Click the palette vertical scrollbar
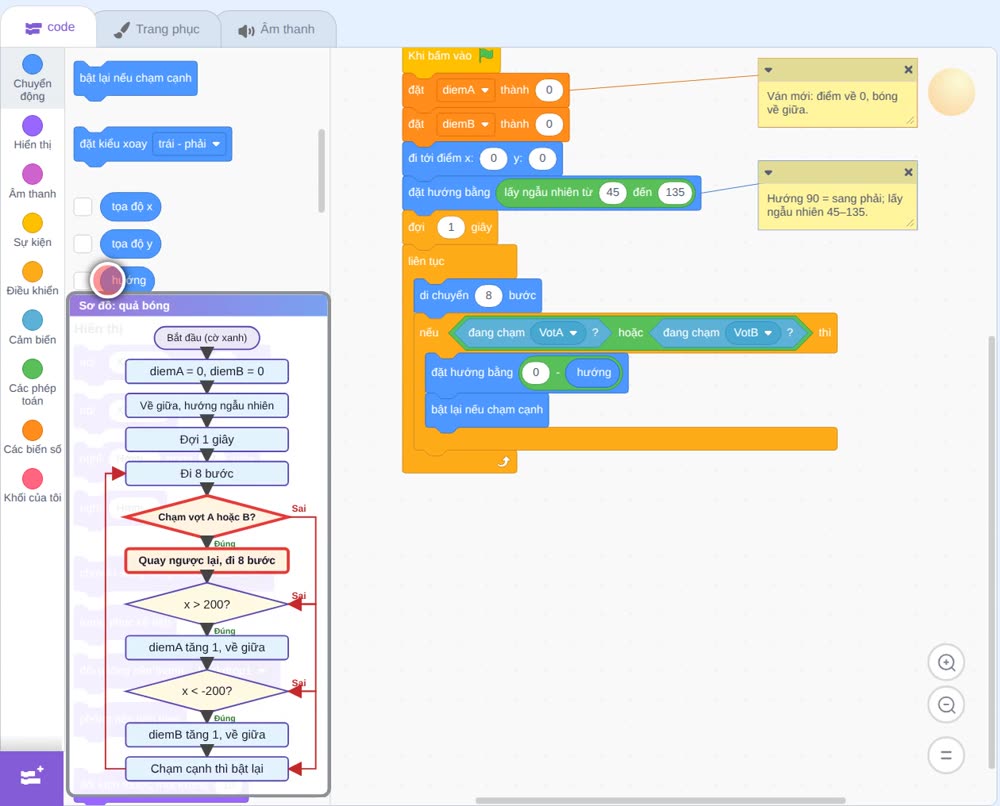 [x=321, y=170]
